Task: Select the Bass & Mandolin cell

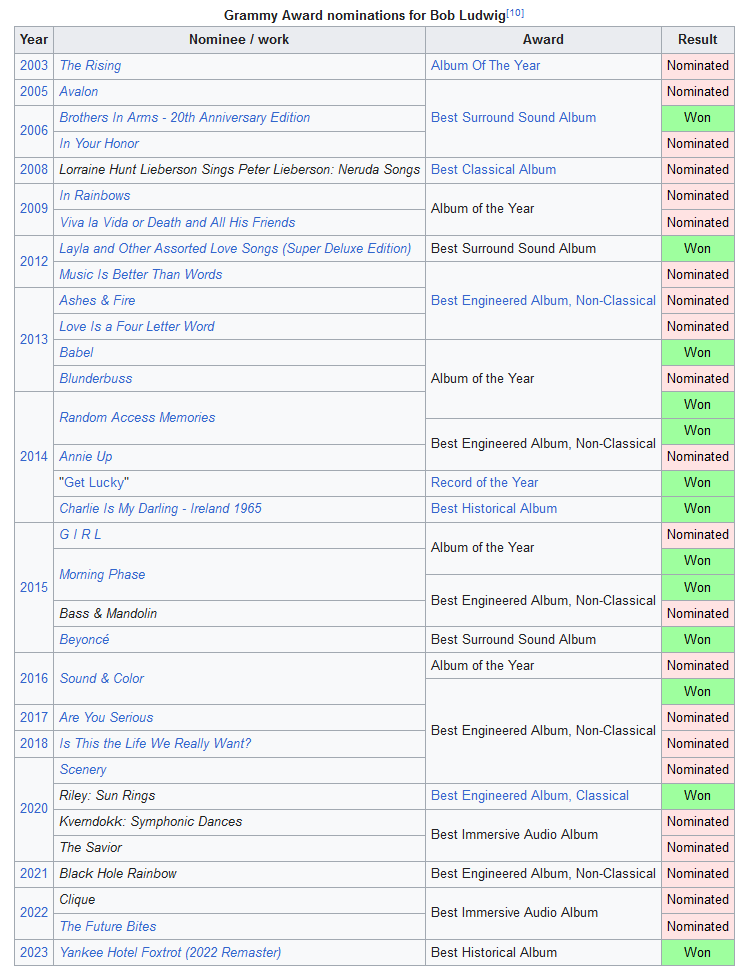Action: click(x=239, y=614)
